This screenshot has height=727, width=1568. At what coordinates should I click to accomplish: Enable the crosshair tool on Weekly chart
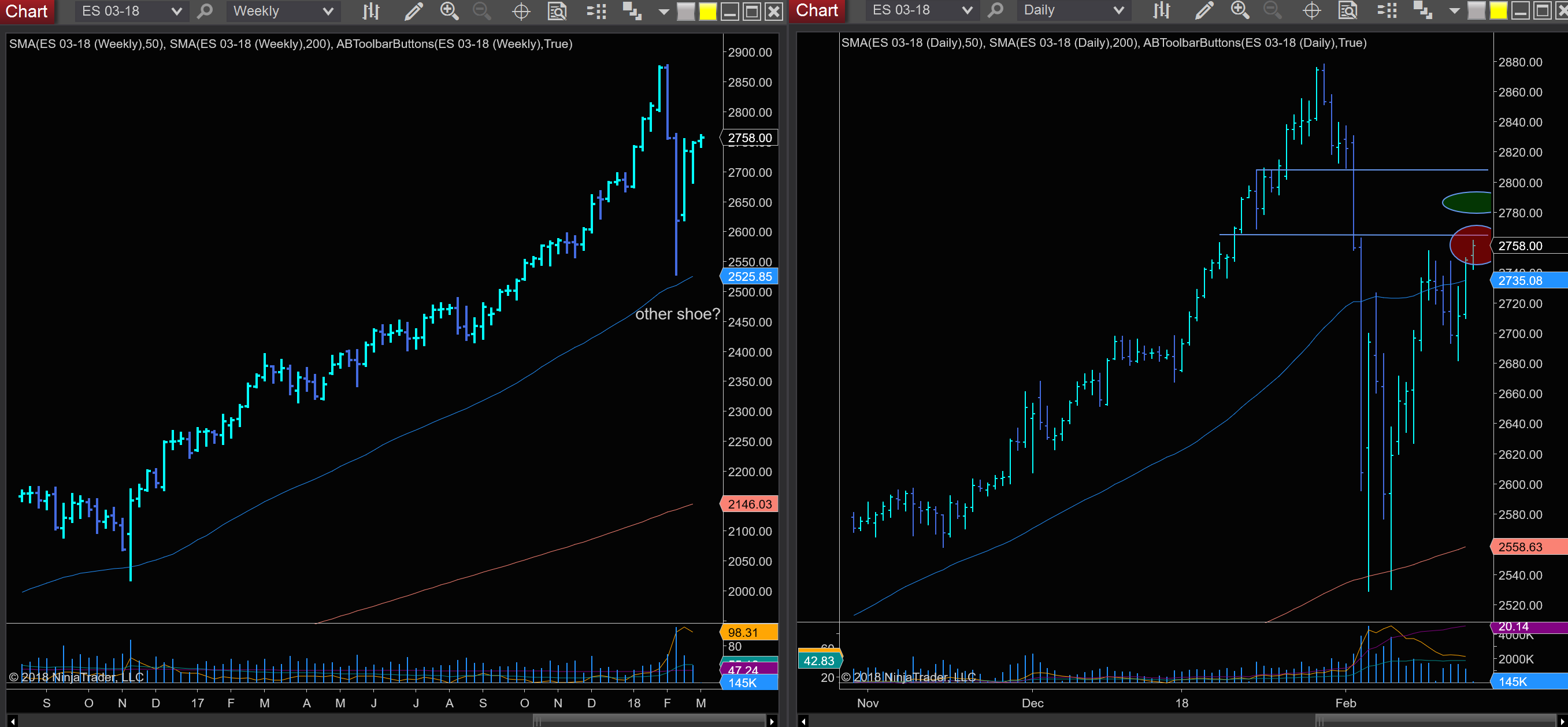coord(521,12)
